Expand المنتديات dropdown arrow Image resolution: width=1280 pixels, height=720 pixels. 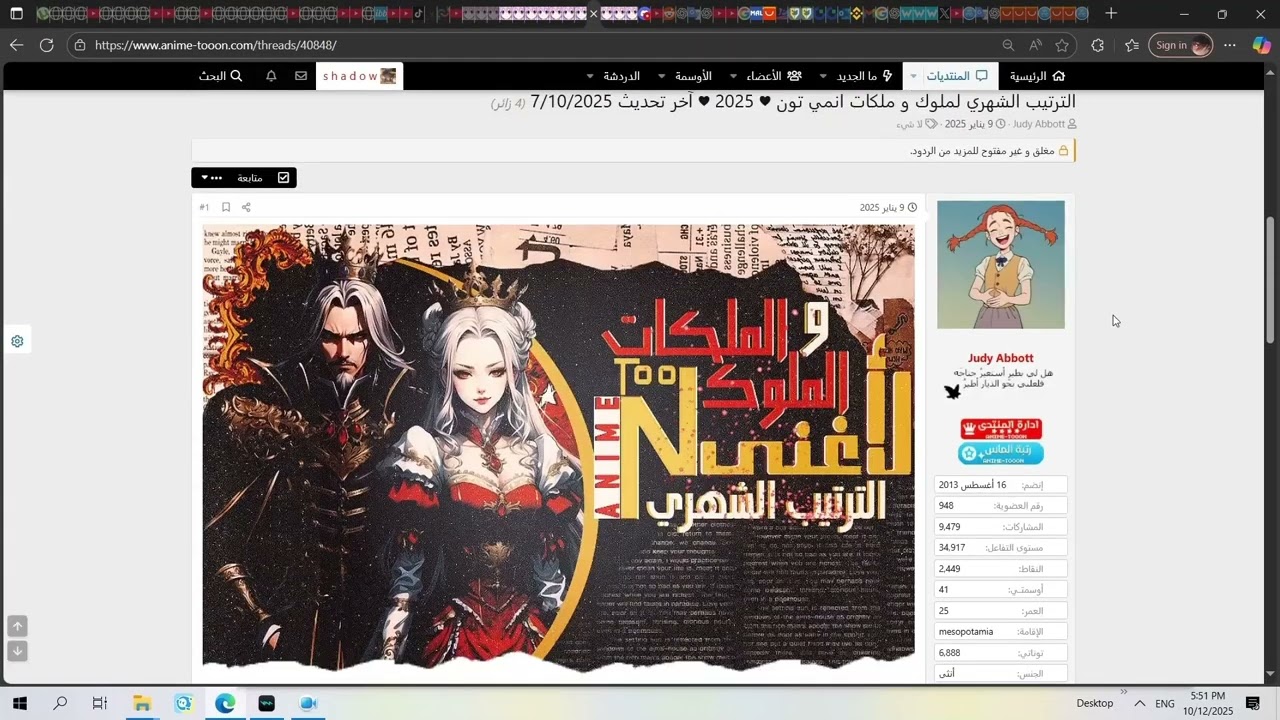click(912, 76)
